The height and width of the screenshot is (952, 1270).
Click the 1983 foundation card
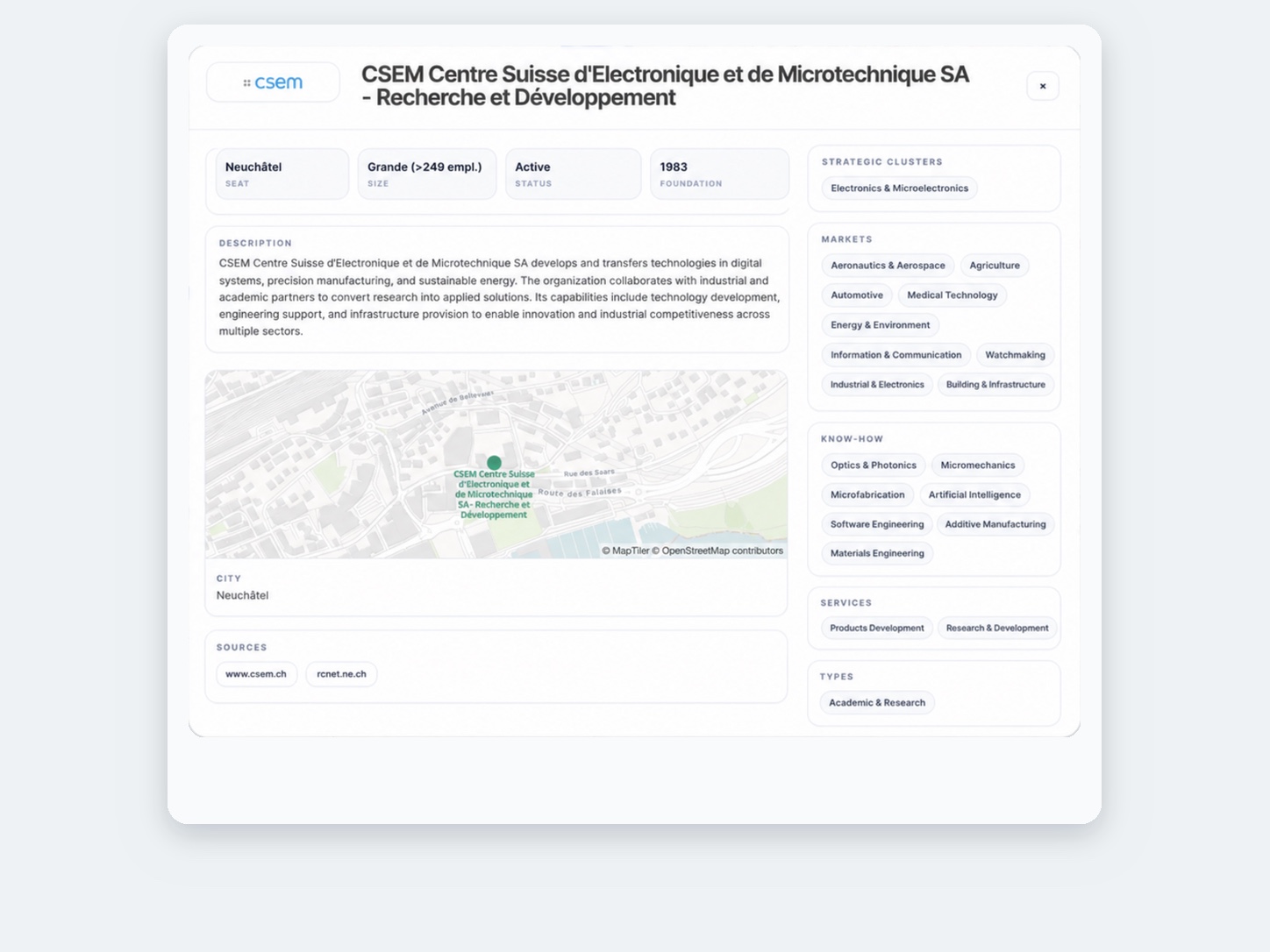[720, 174]
